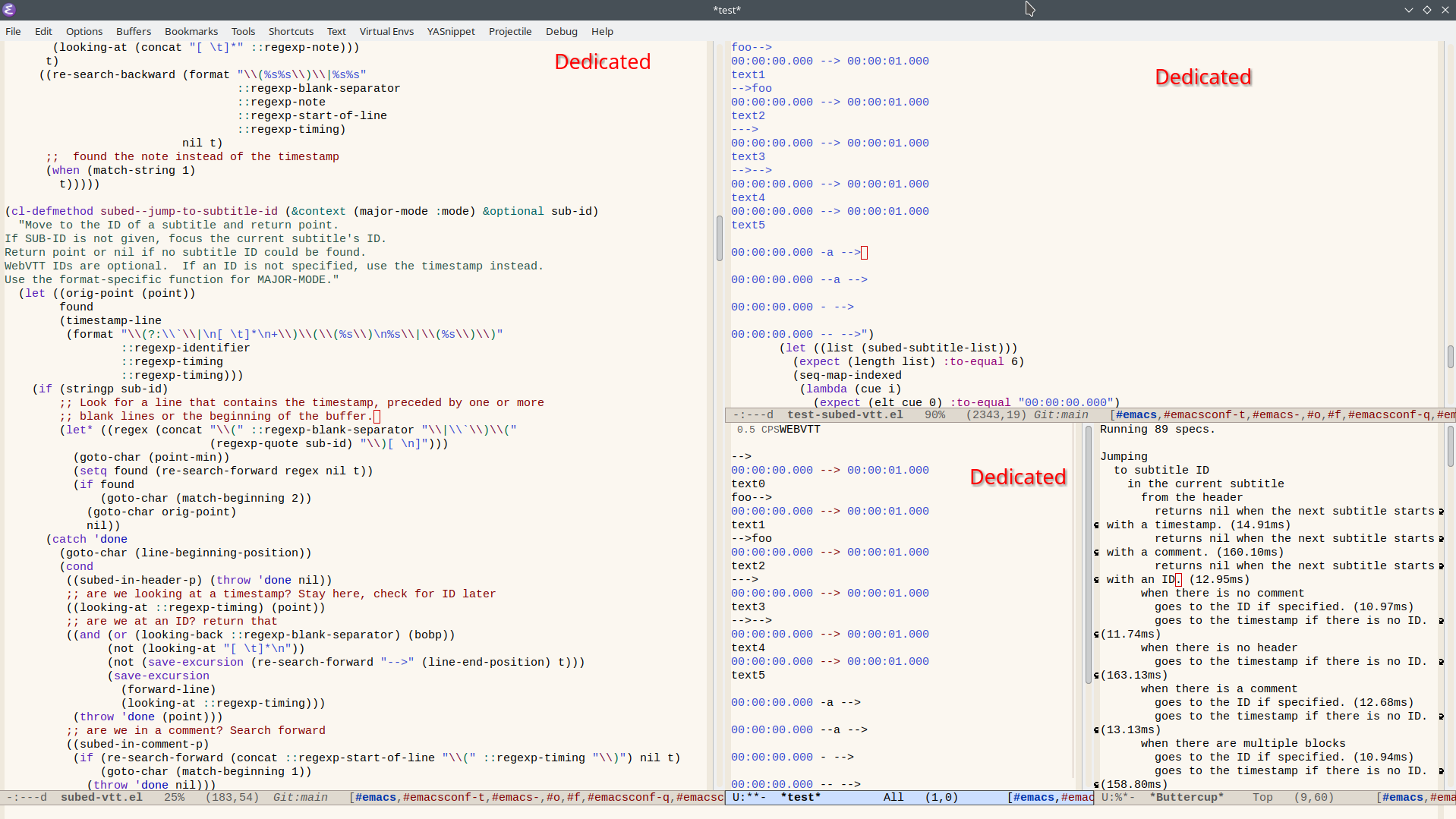Click the scrollbar thumb of the test-subed-vtt.el pane
Screen dimensions: 1456x819
click(x=1450, y=357)
